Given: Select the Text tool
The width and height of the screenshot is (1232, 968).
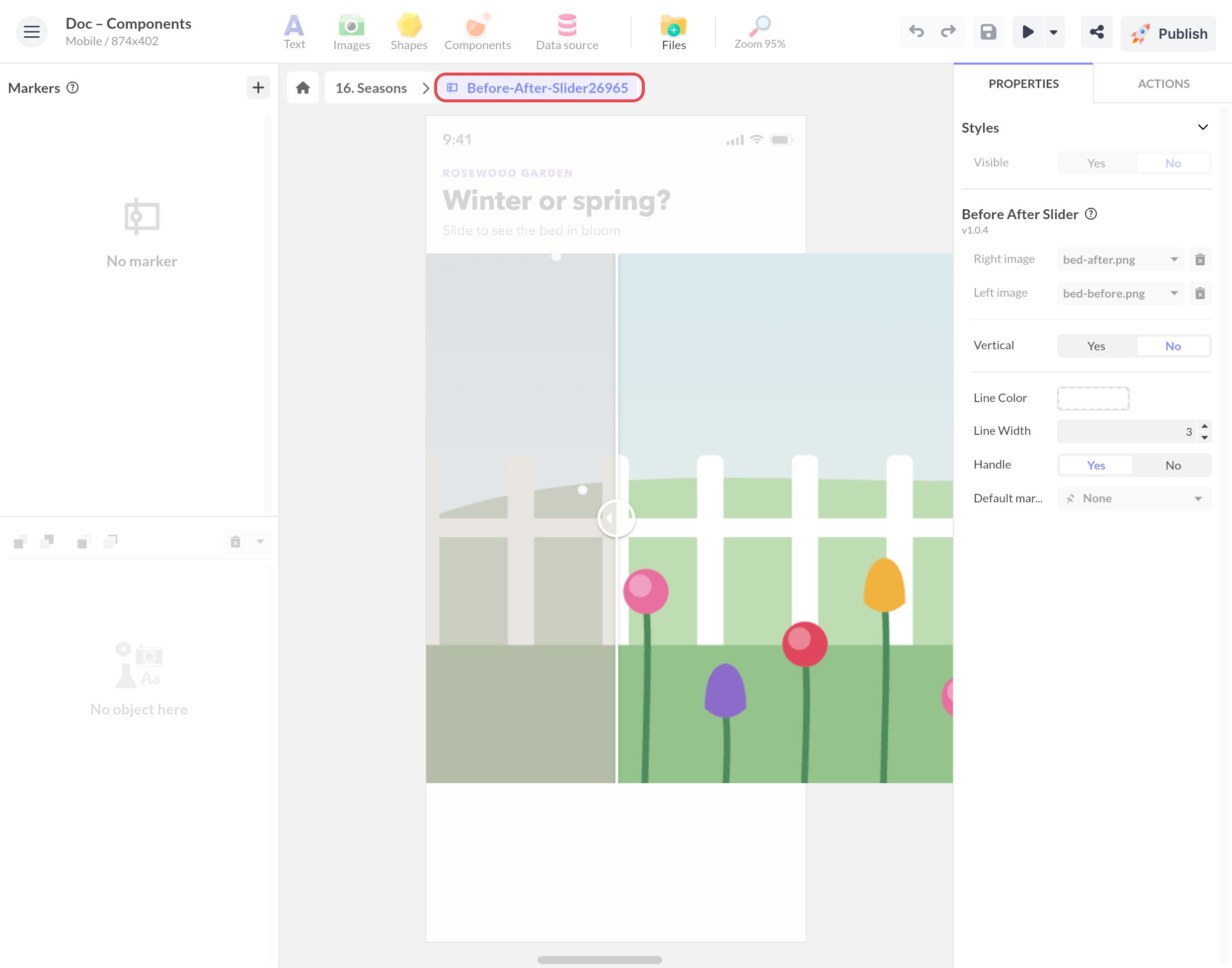Looking at the screenshot, I should click(294, 32).
